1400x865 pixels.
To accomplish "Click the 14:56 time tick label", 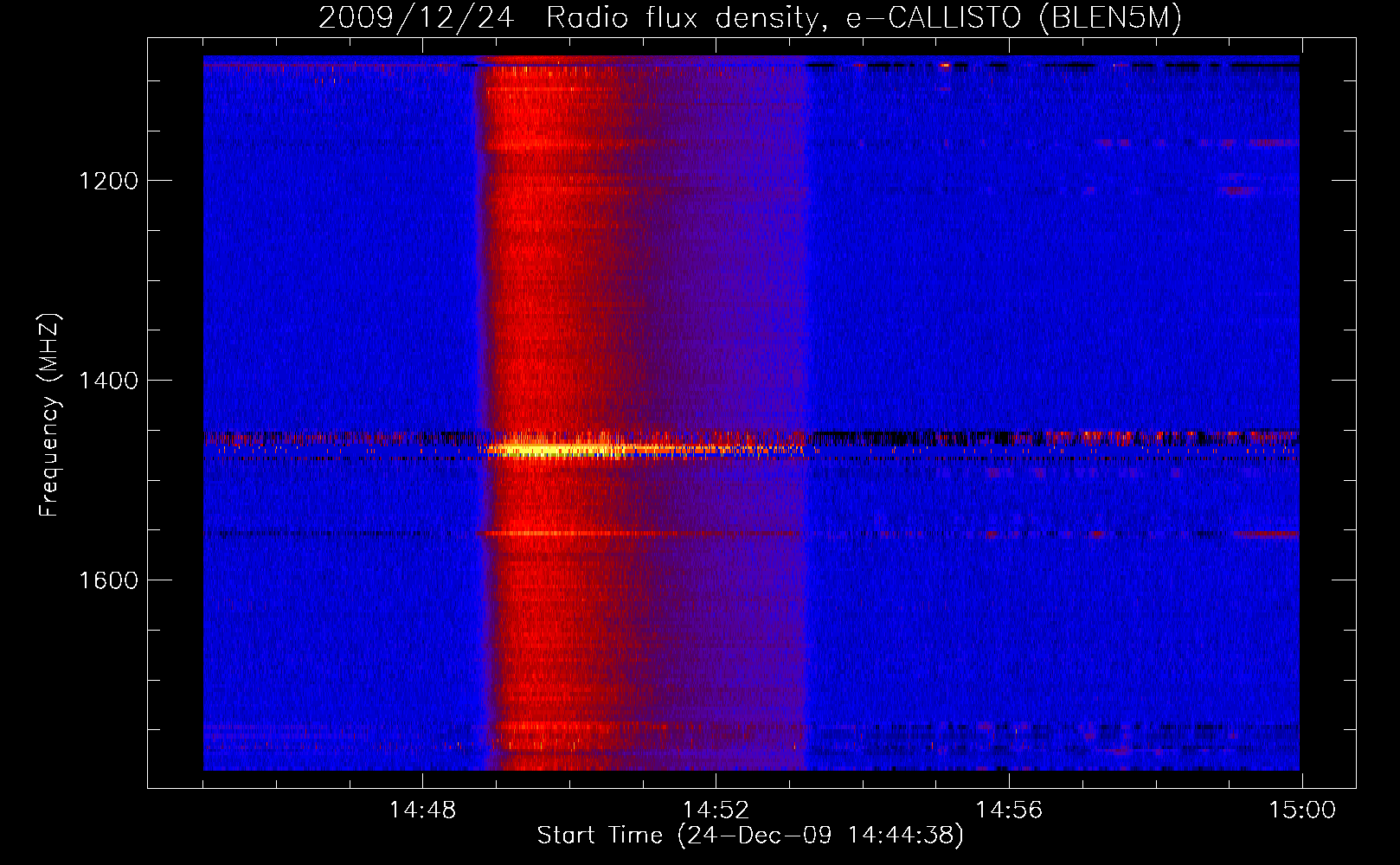I will 1009,811.
